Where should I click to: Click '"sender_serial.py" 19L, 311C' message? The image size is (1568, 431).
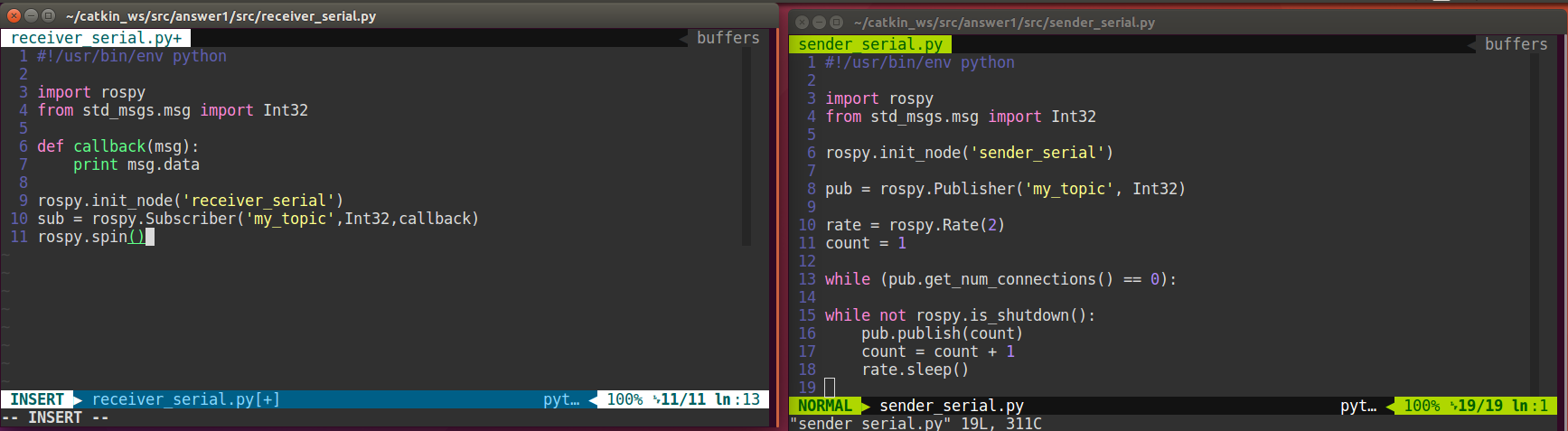[915, 423]
